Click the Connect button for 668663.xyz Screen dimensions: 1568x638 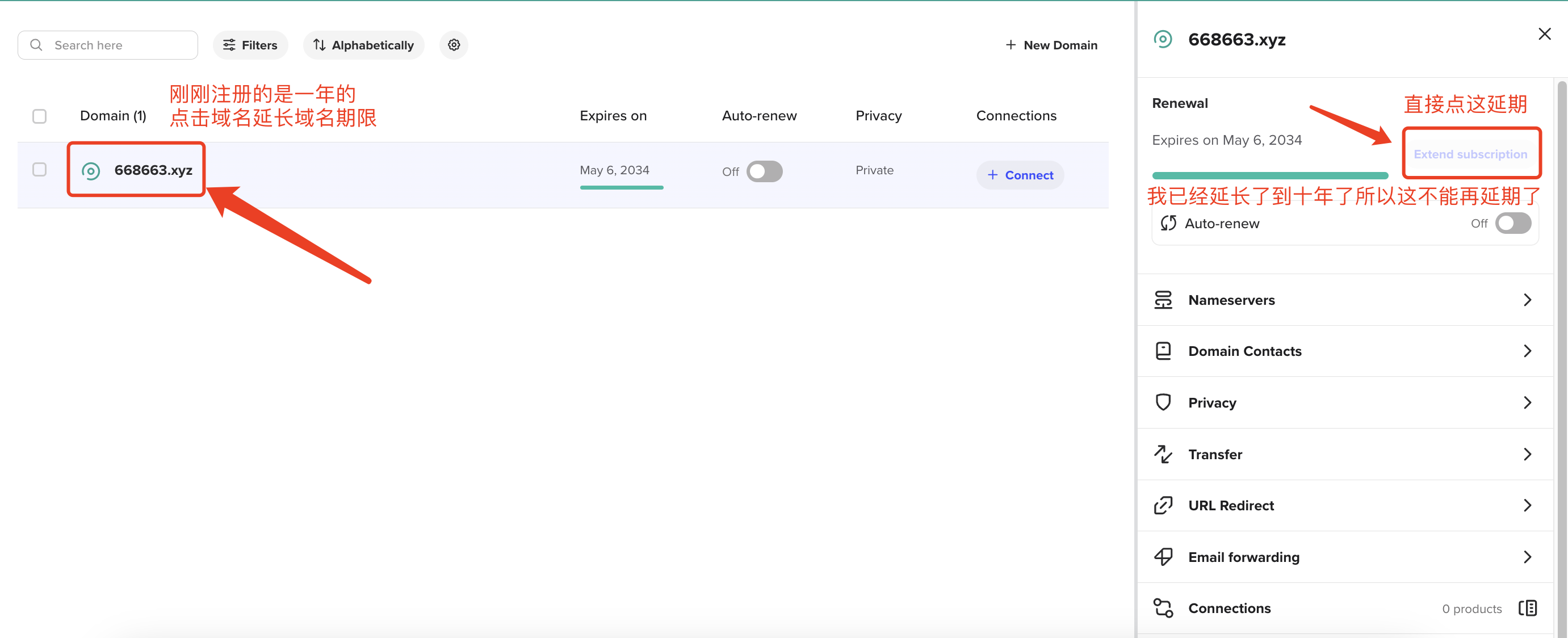[x=1020, y=175]
